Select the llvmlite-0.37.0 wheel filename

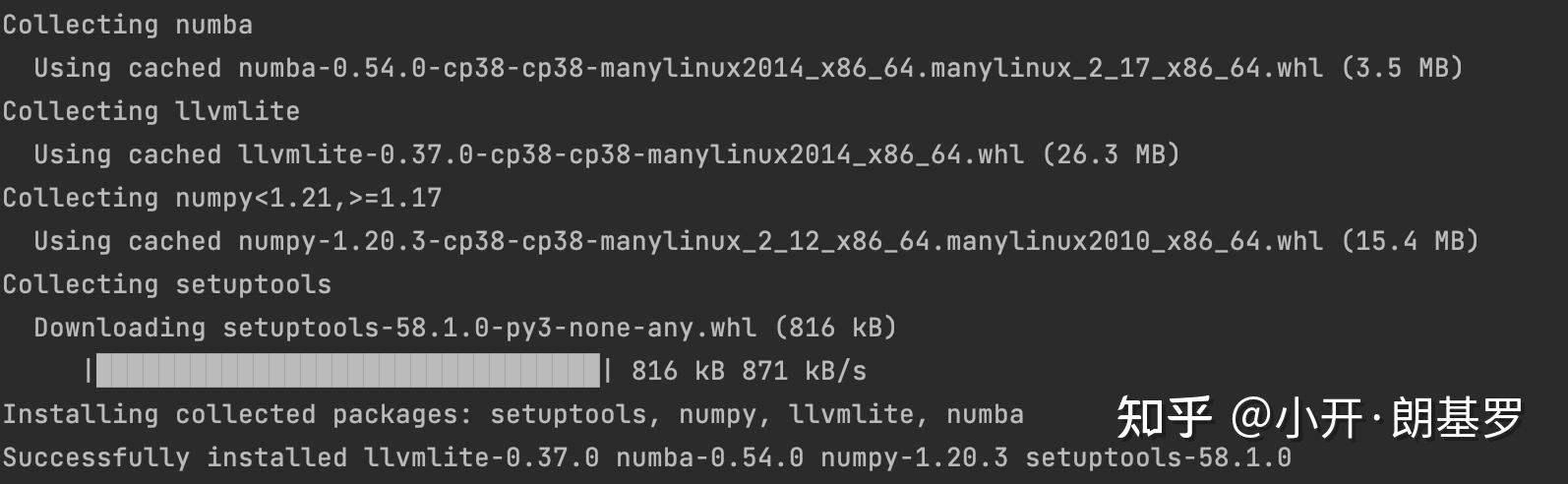tap(631, 154)
